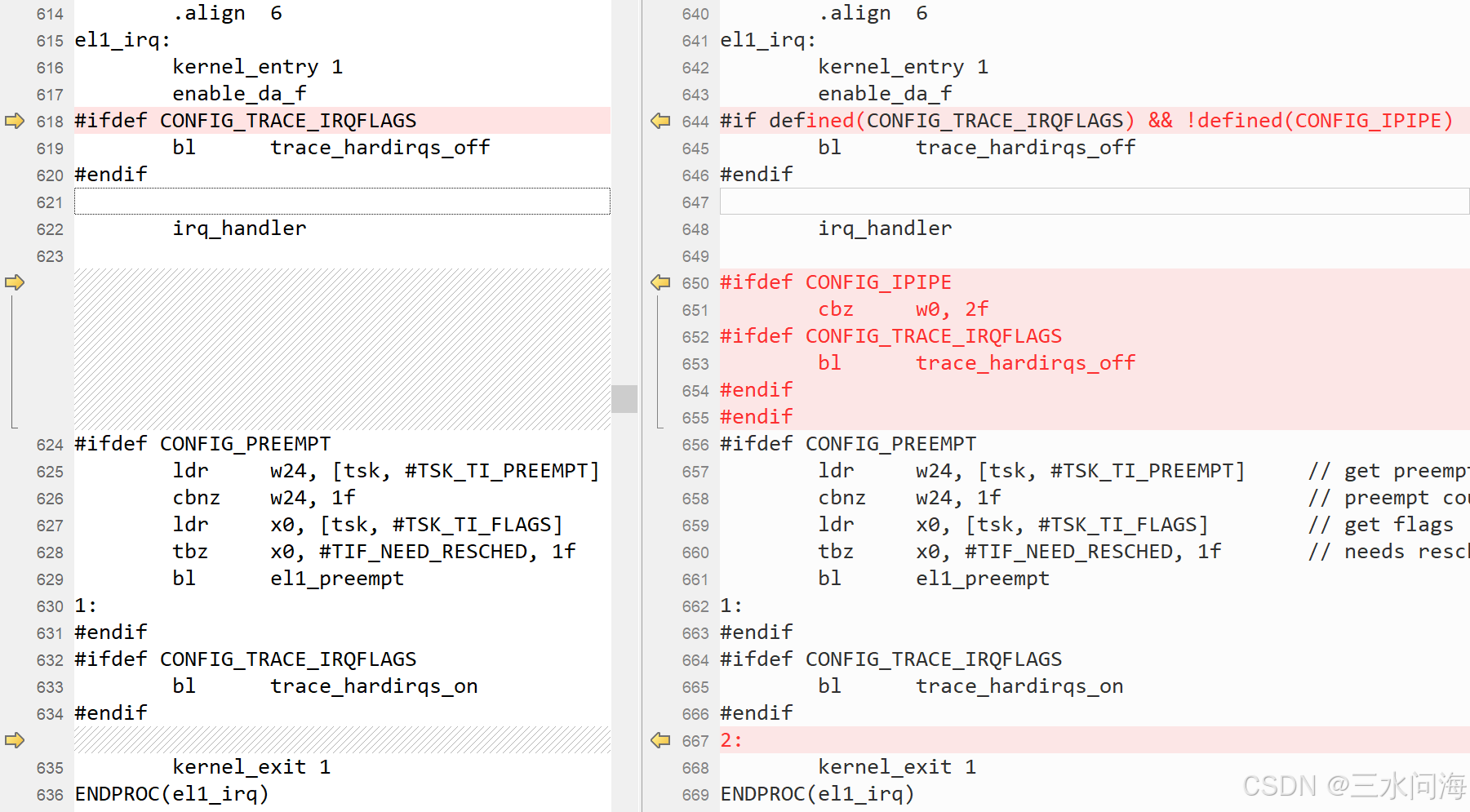Click 'el1_irq:' label on left line 615

[x=123, y=40]
